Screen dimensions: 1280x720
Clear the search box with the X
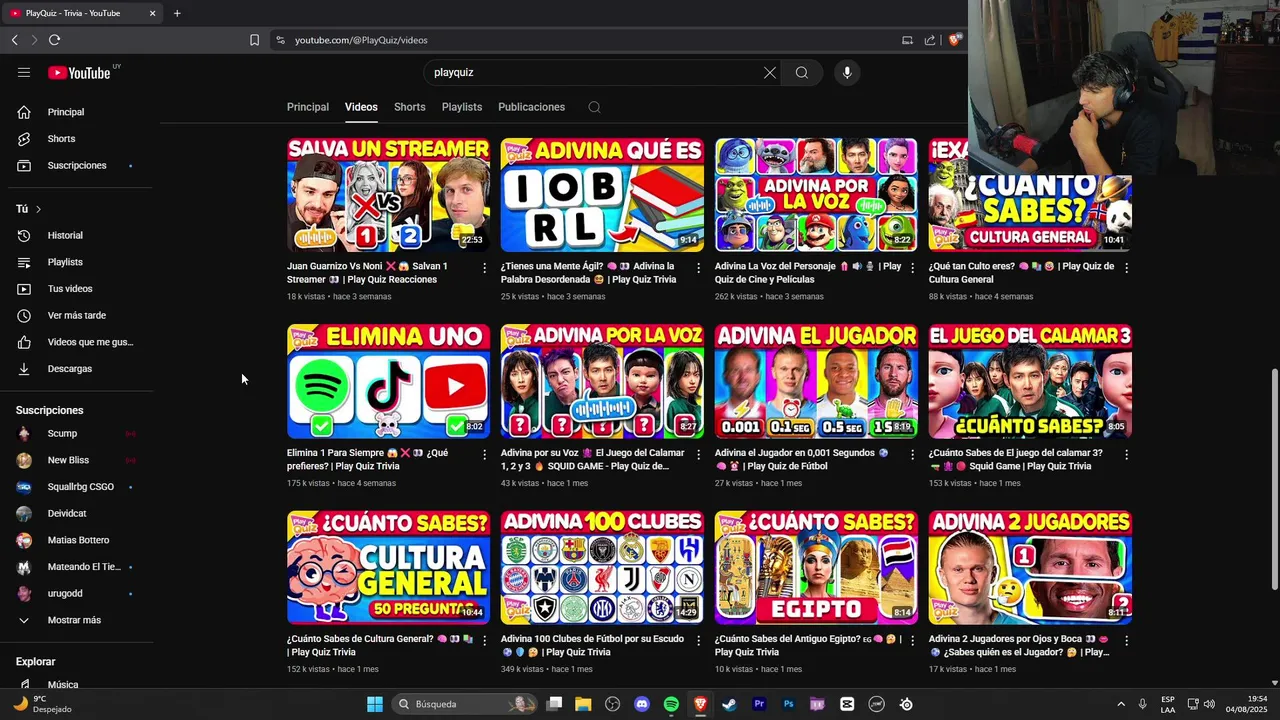770,72
